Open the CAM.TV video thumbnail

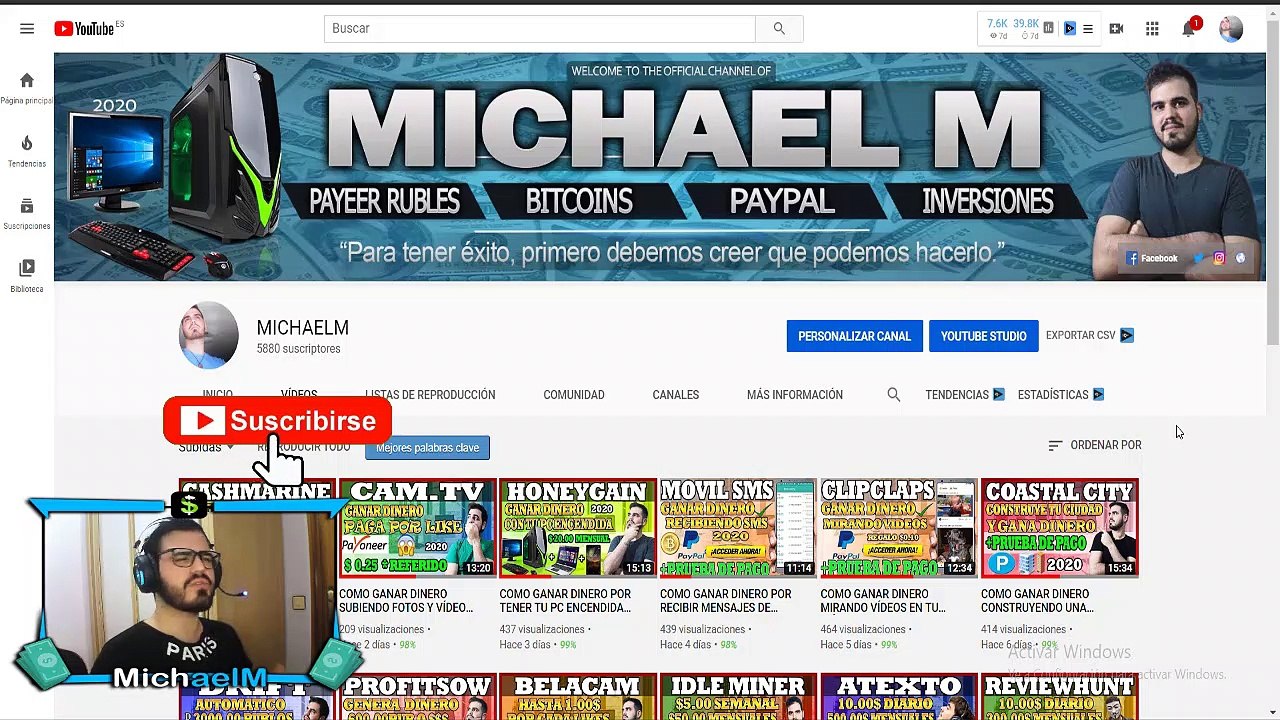[417, 528]
